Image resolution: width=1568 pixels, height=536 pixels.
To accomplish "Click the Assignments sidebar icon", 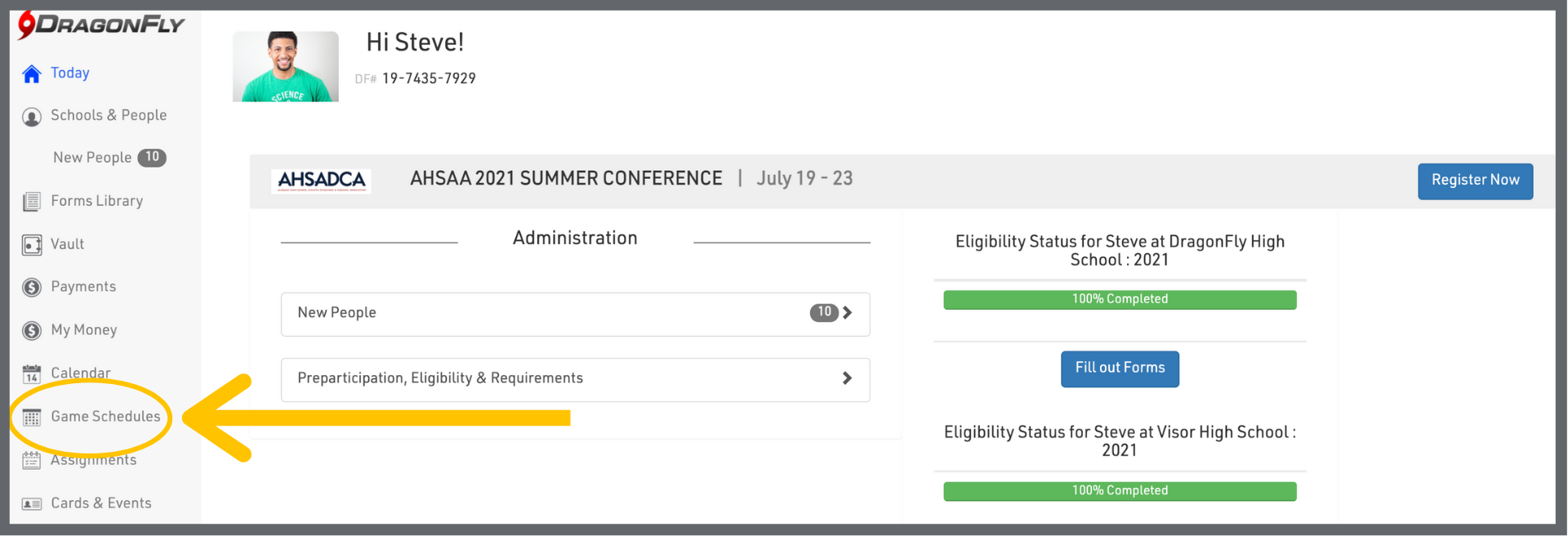I will coord(32,461).
